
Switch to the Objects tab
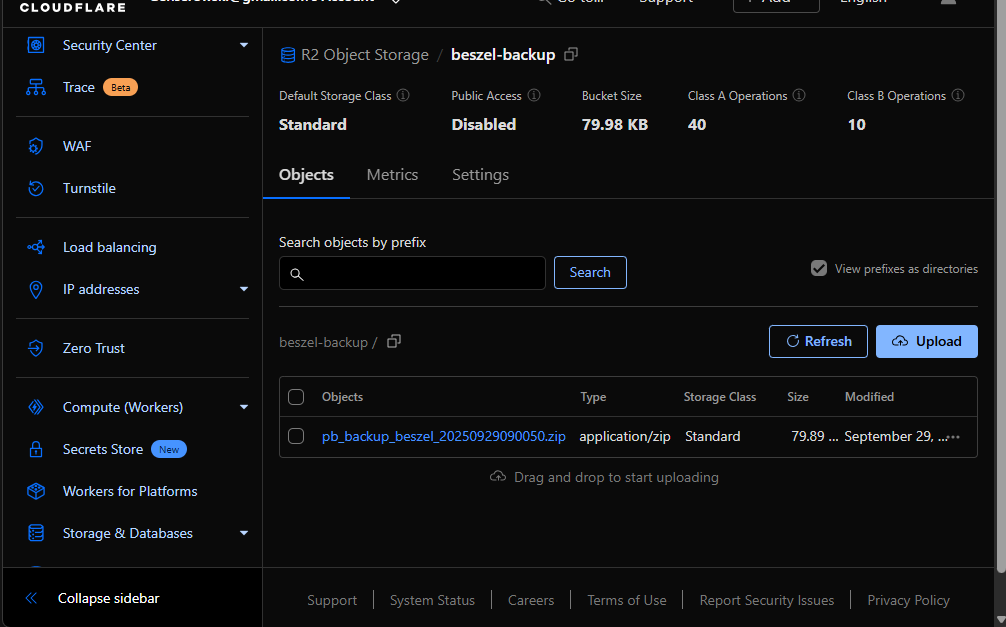306,175
